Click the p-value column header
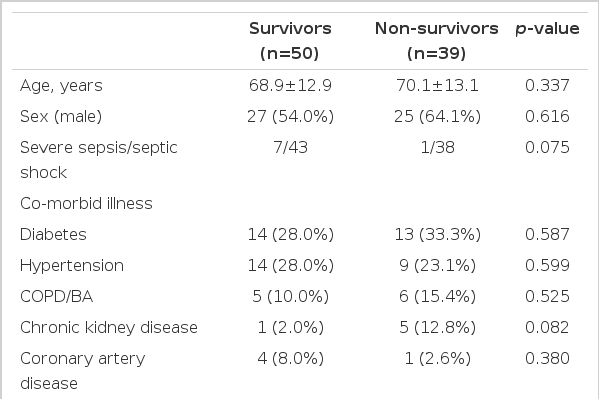Screen dimensions: 599x399 click(547, 29)
